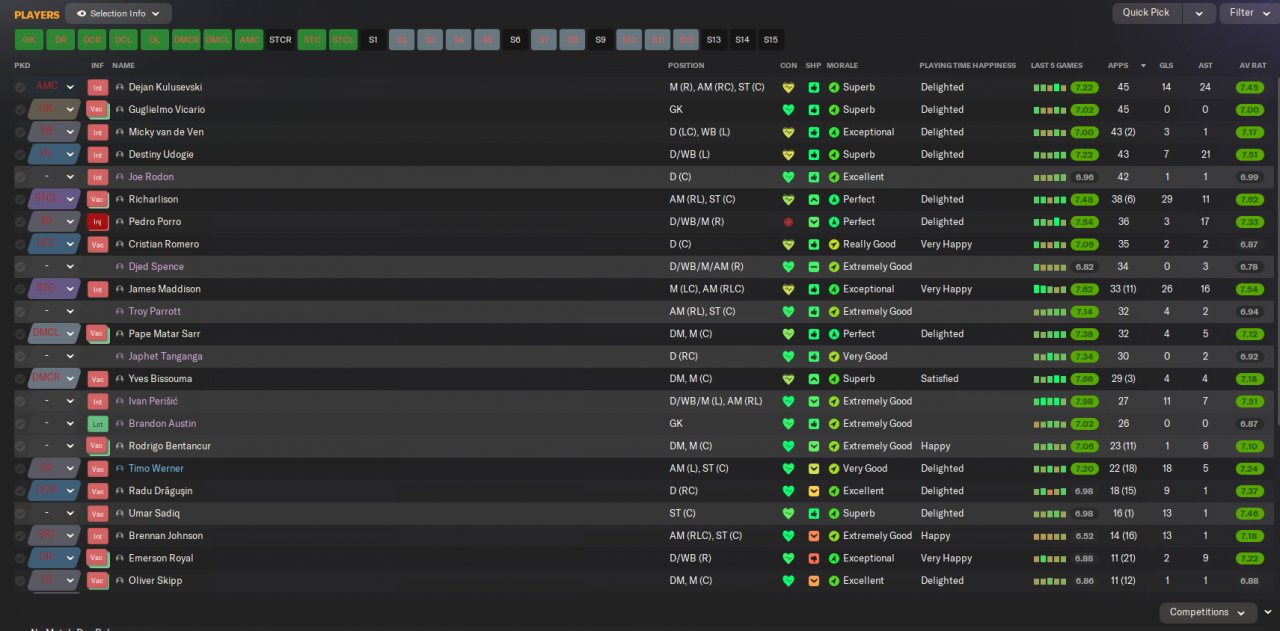Toggle the pick checkbox for Dejan Kulusevski
Screen dimensions: 1280x631
click(20, 87)
